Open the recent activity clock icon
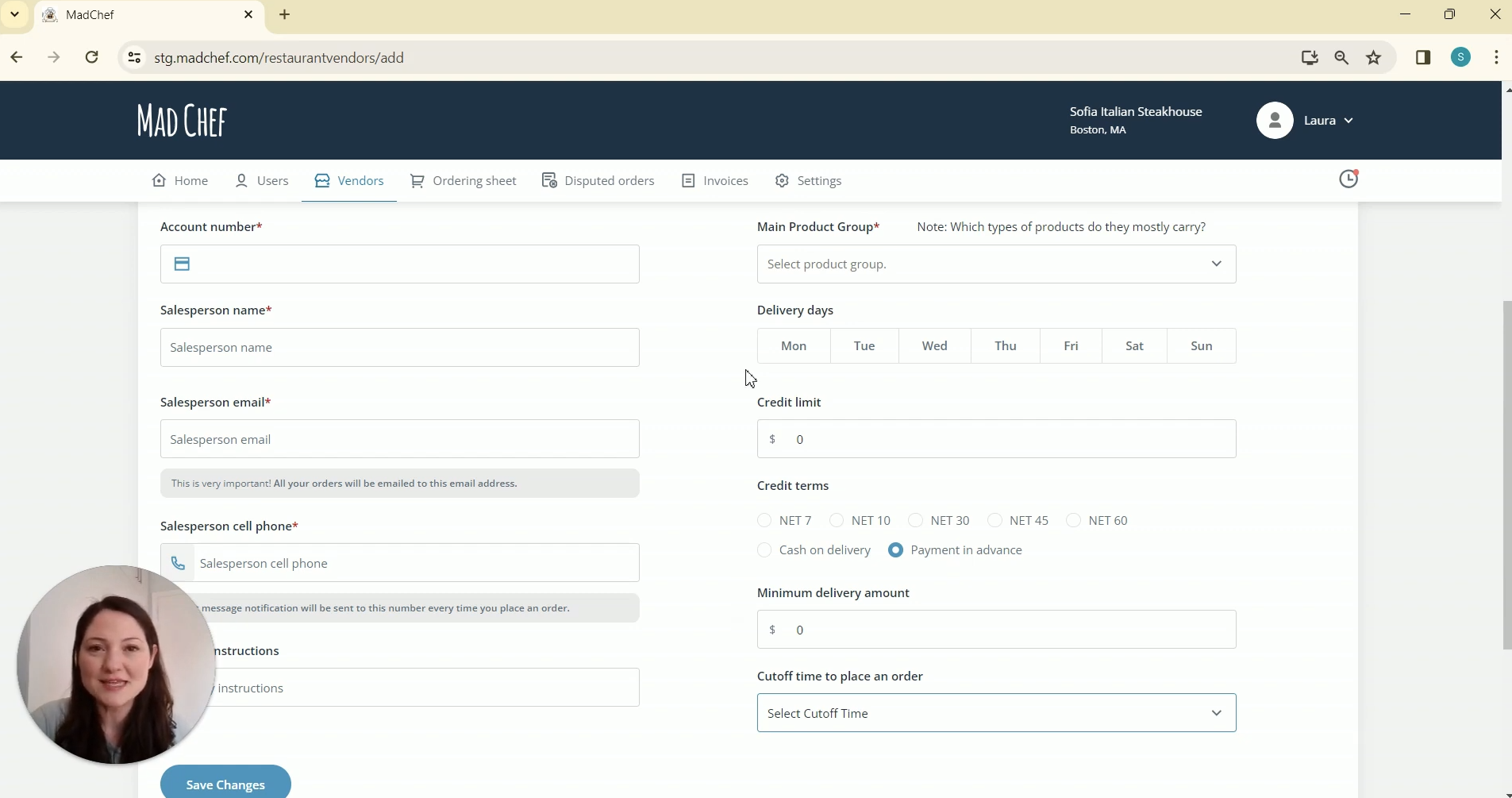Image resolution: width=1512 pixels, height=798 pixels. point(1349,179)
